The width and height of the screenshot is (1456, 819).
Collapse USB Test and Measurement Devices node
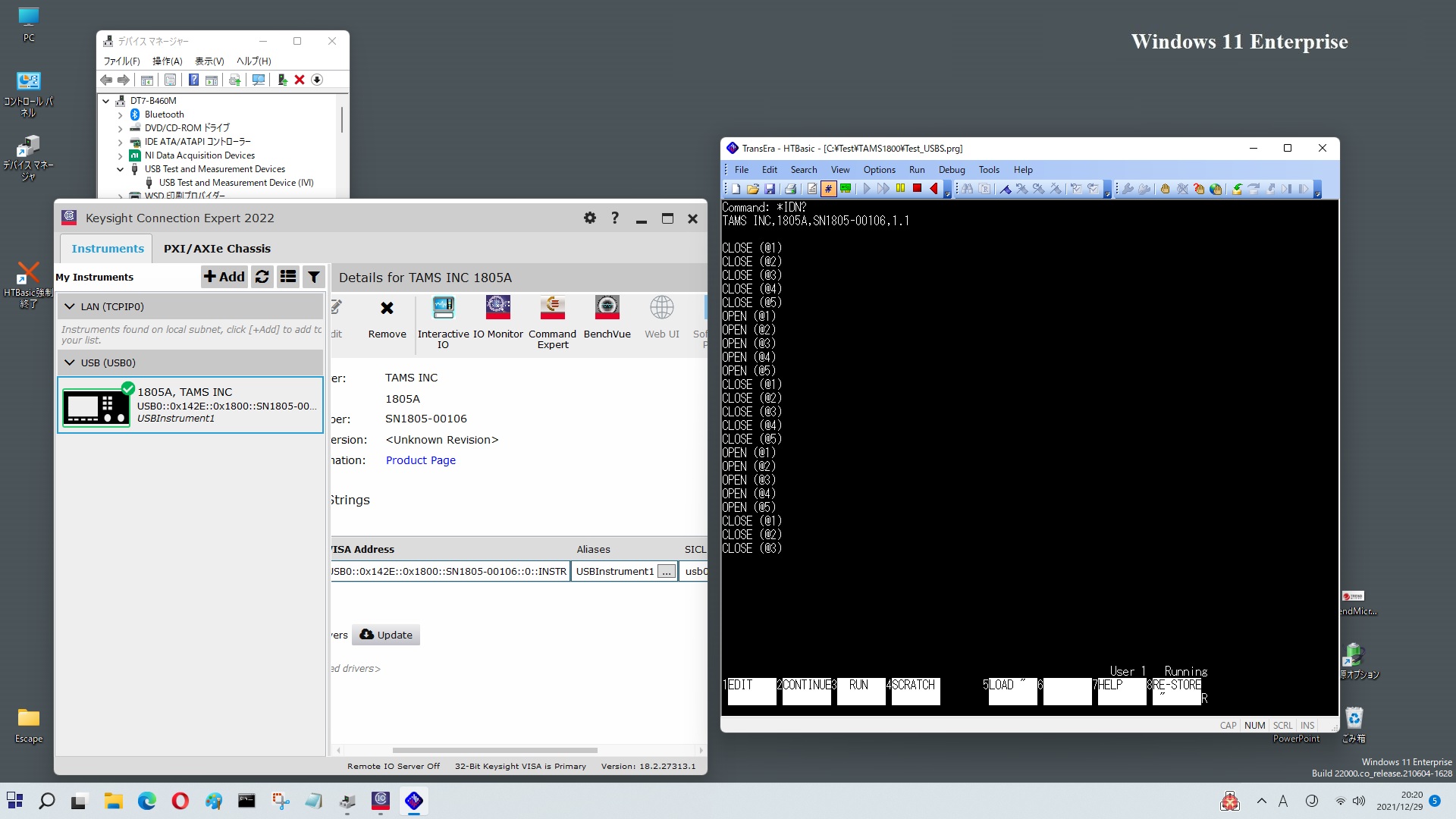point(120,170)
